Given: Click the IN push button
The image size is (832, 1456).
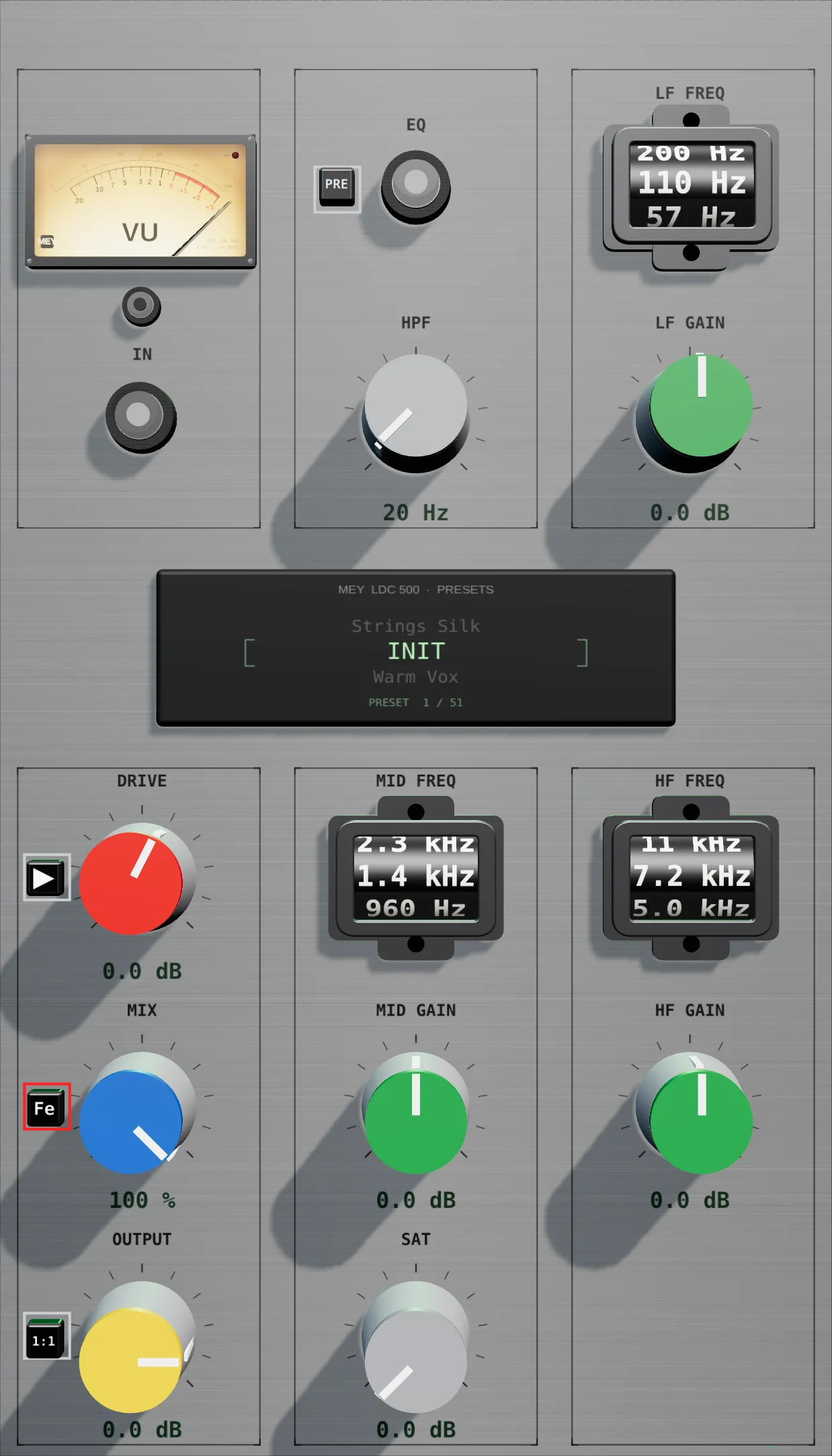Looking at the screenshot, I should [140, 417].
